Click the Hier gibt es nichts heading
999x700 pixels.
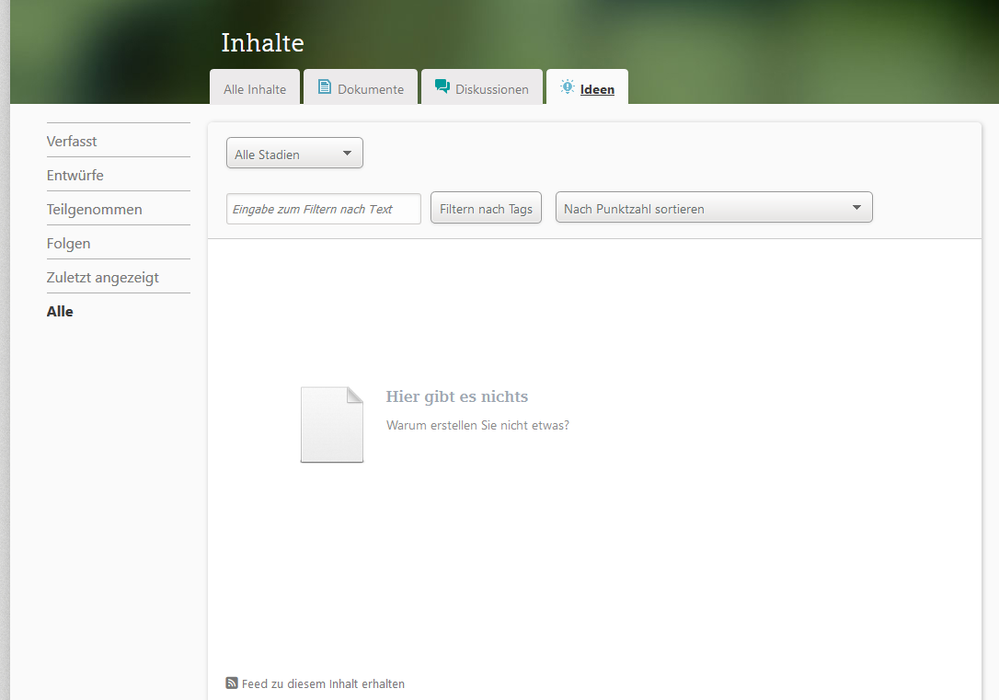coord(457,397)
